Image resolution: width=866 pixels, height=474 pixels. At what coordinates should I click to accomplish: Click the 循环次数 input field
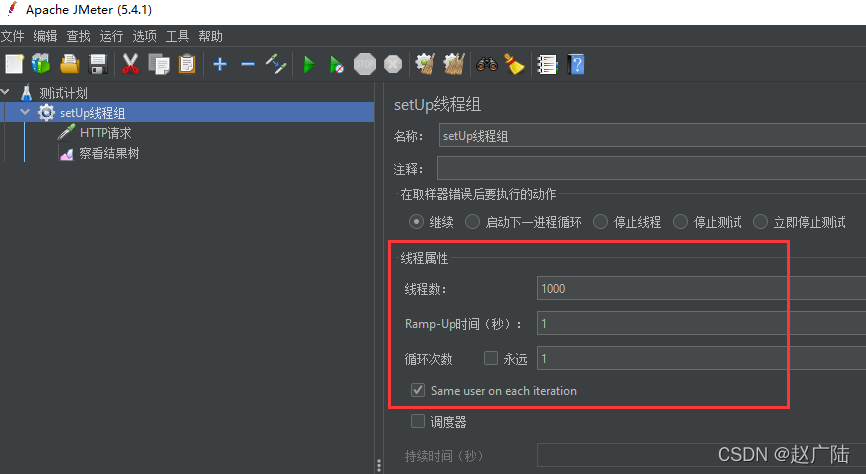coord(701,359)
